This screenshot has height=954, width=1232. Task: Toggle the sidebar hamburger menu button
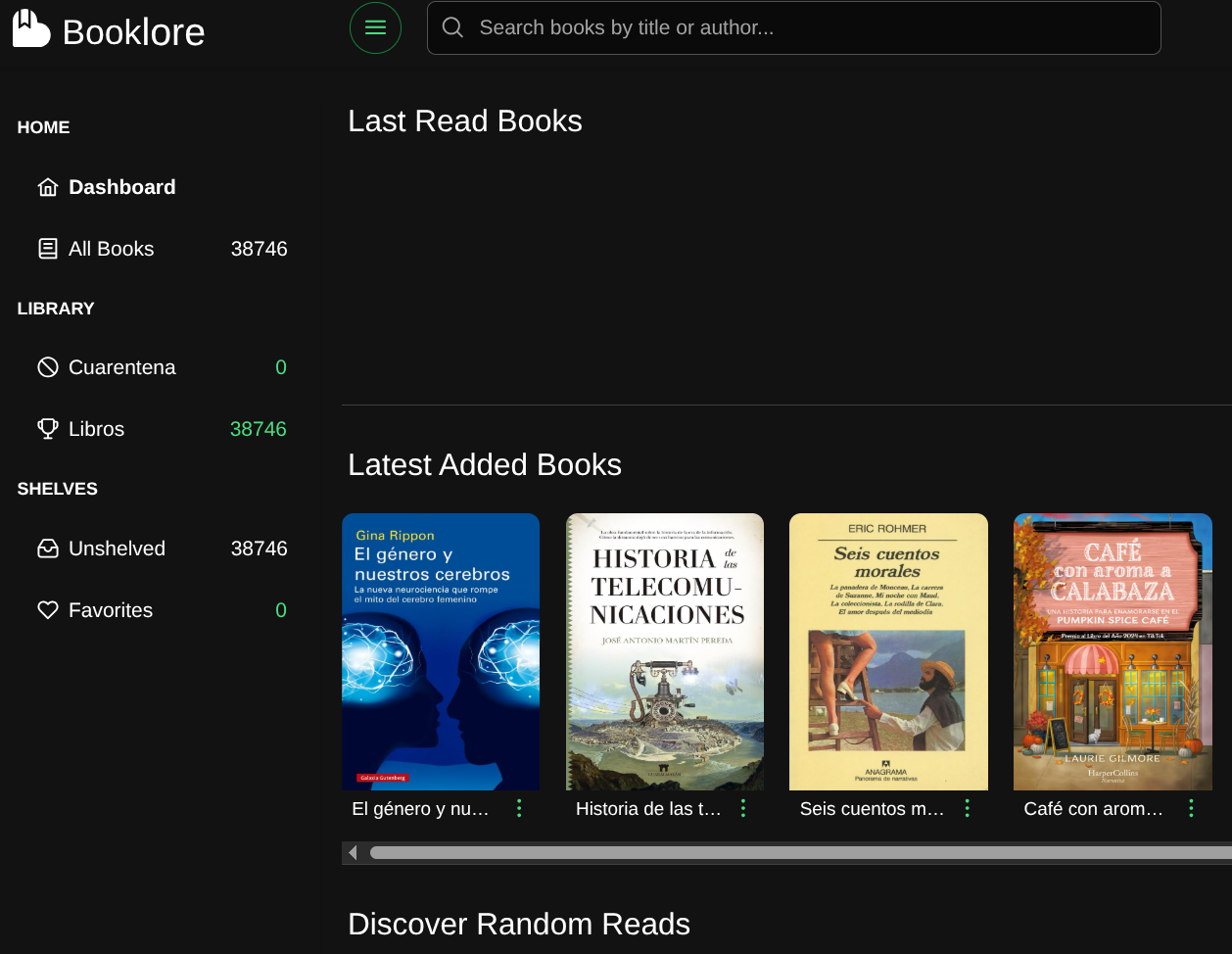[x=375, y=28]
